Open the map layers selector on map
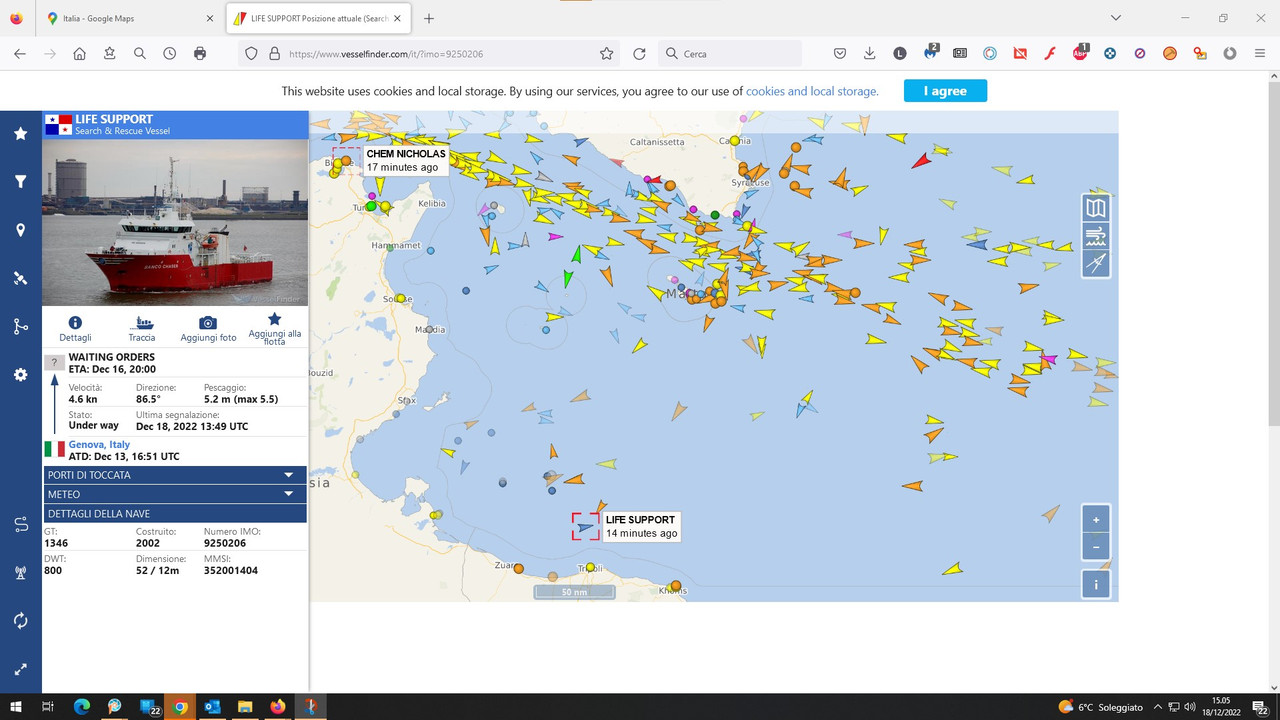 click(x=1096, y=208)
